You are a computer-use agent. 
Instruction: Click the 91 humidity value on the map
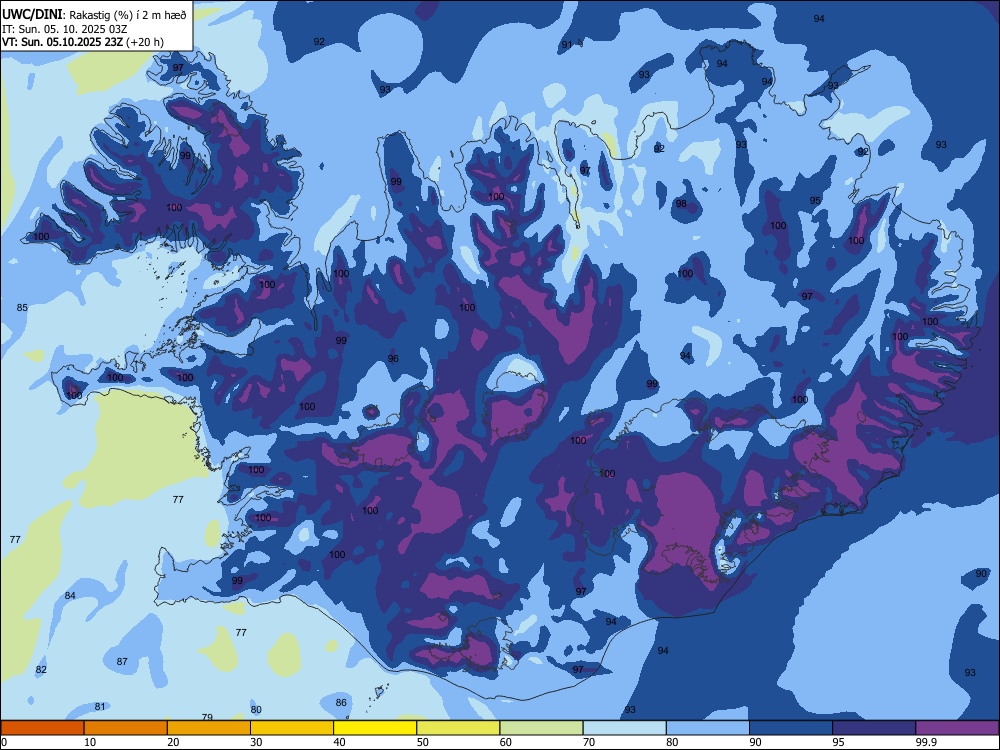[x=566, y=45]
